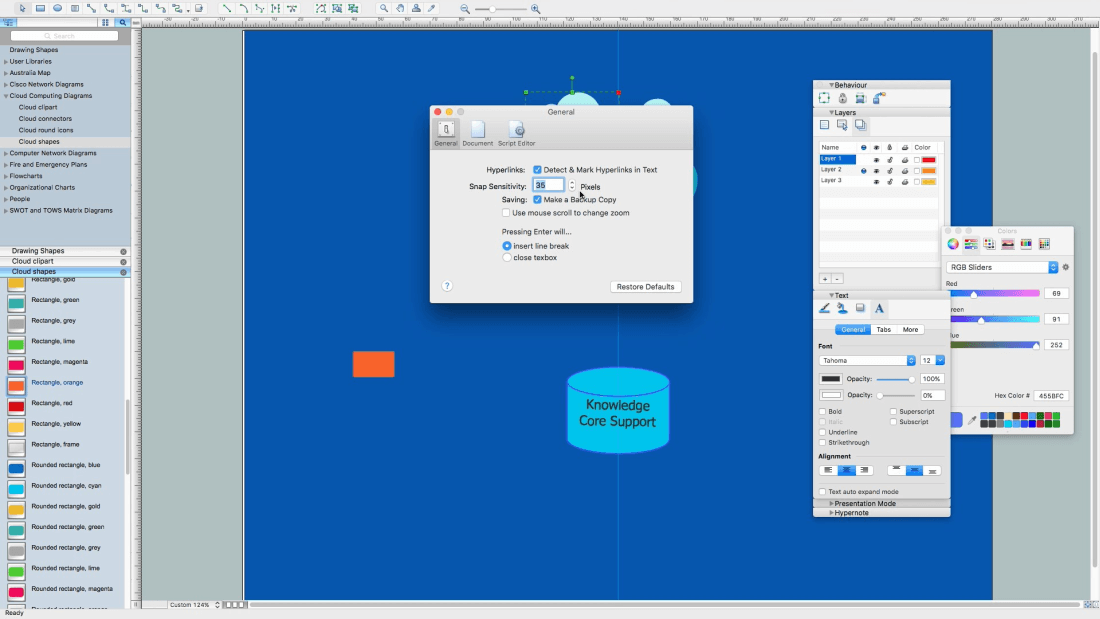Screen dimensions: 1100x619
Task: Open the Tahoma font dropdown
Action: [x=867, y=360]
